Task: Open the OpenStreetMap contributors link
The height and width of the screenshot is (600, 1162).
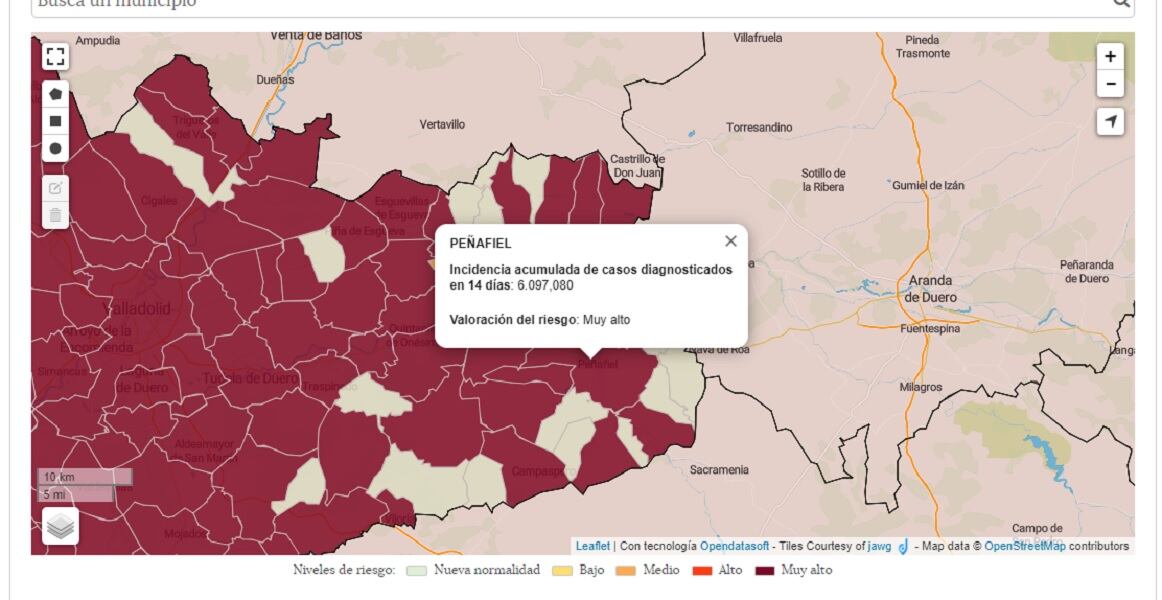Action: pyautogui.click(x=1025, y=546)
